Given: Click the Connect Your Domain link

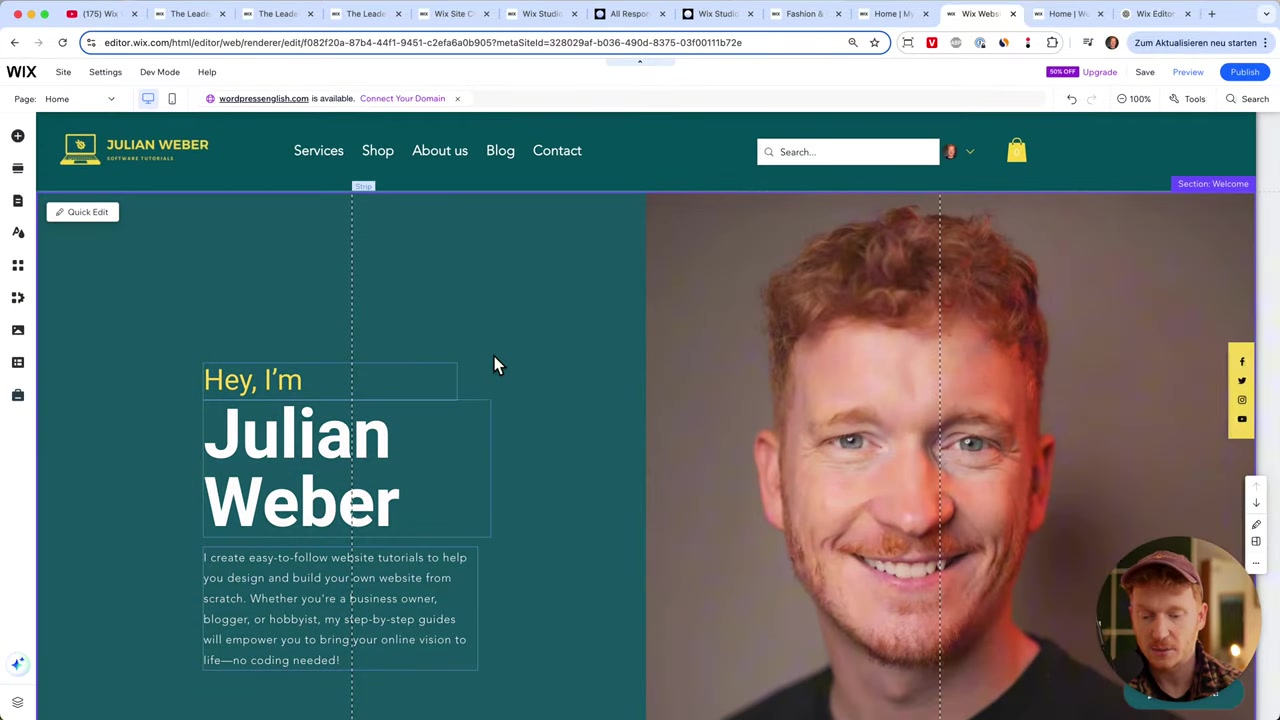Looking at the screenshot, I should 402,99.
